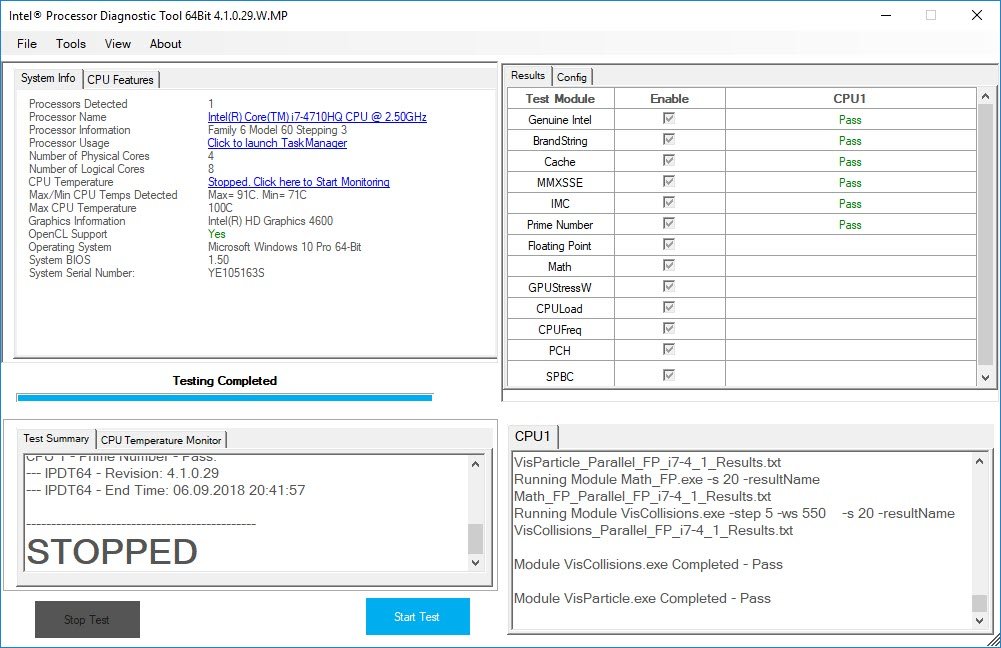Click the Enable column header
The image size is (1001, 648).
click(670, 99)
